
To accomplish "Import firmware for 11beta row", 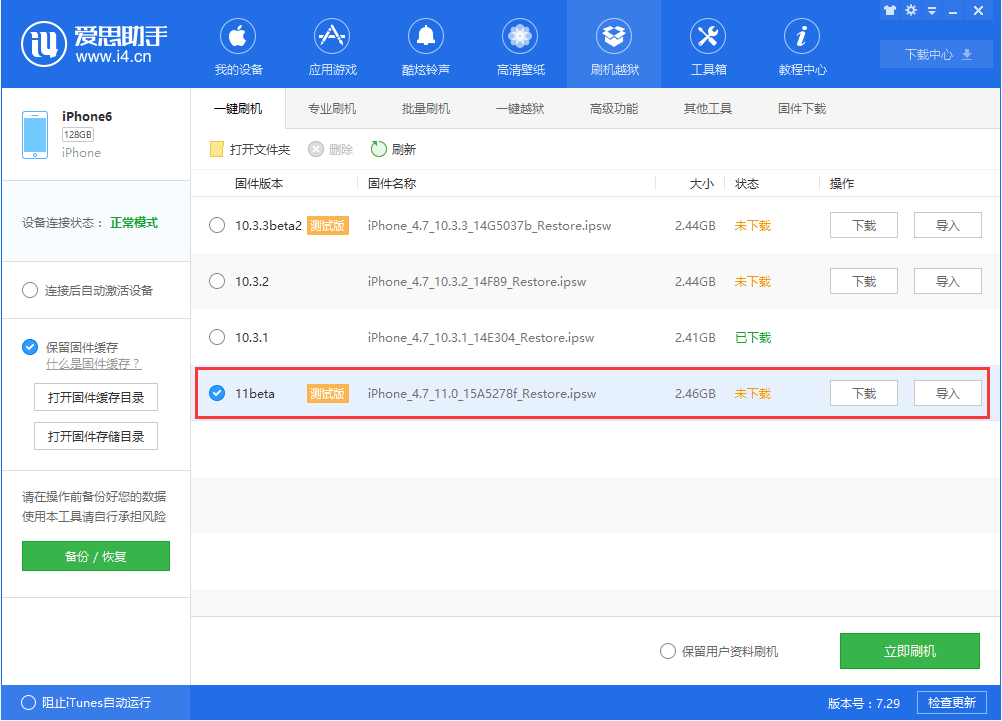I will pyautogui.click(x=948, y=393).
